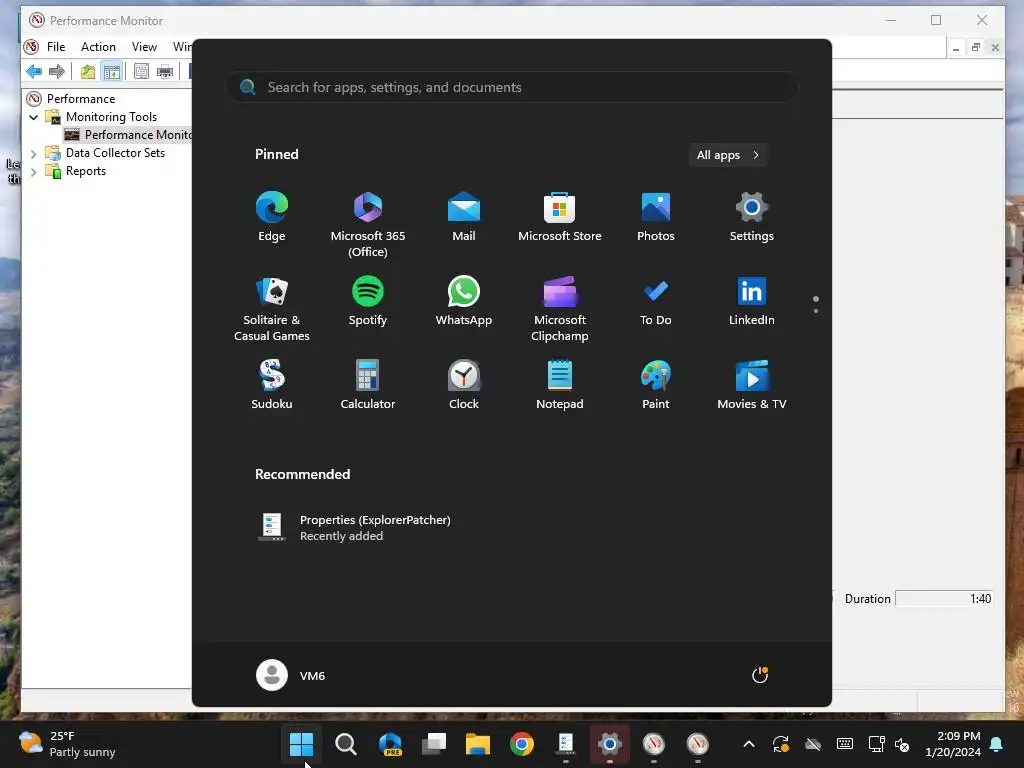
Task: Click the Print toolbar icon in Performance Monitor
Action: coord(165,71)
